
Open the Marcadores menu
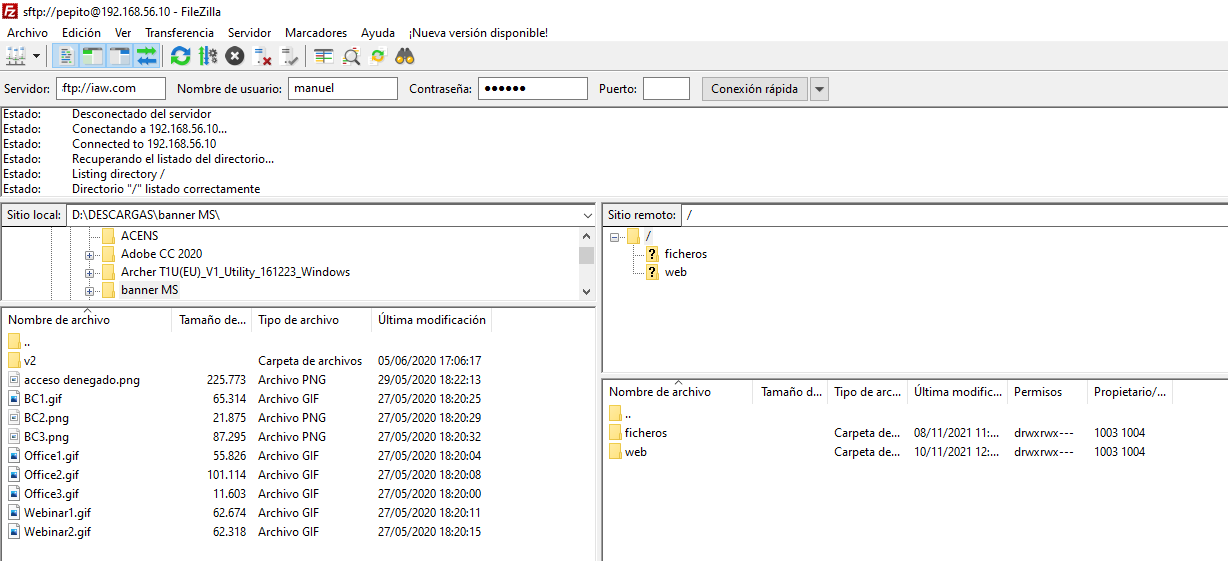pyautogui.click(x=315, y=33)
